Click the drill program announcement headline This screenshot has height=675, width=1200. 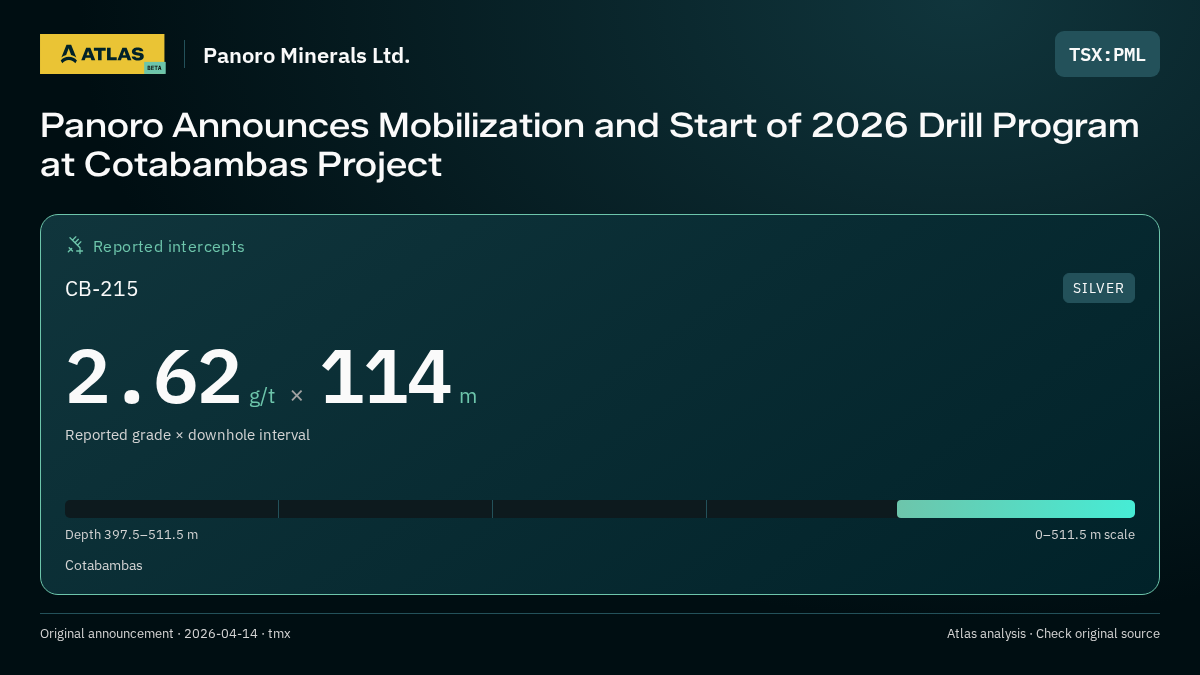(590, 144)
